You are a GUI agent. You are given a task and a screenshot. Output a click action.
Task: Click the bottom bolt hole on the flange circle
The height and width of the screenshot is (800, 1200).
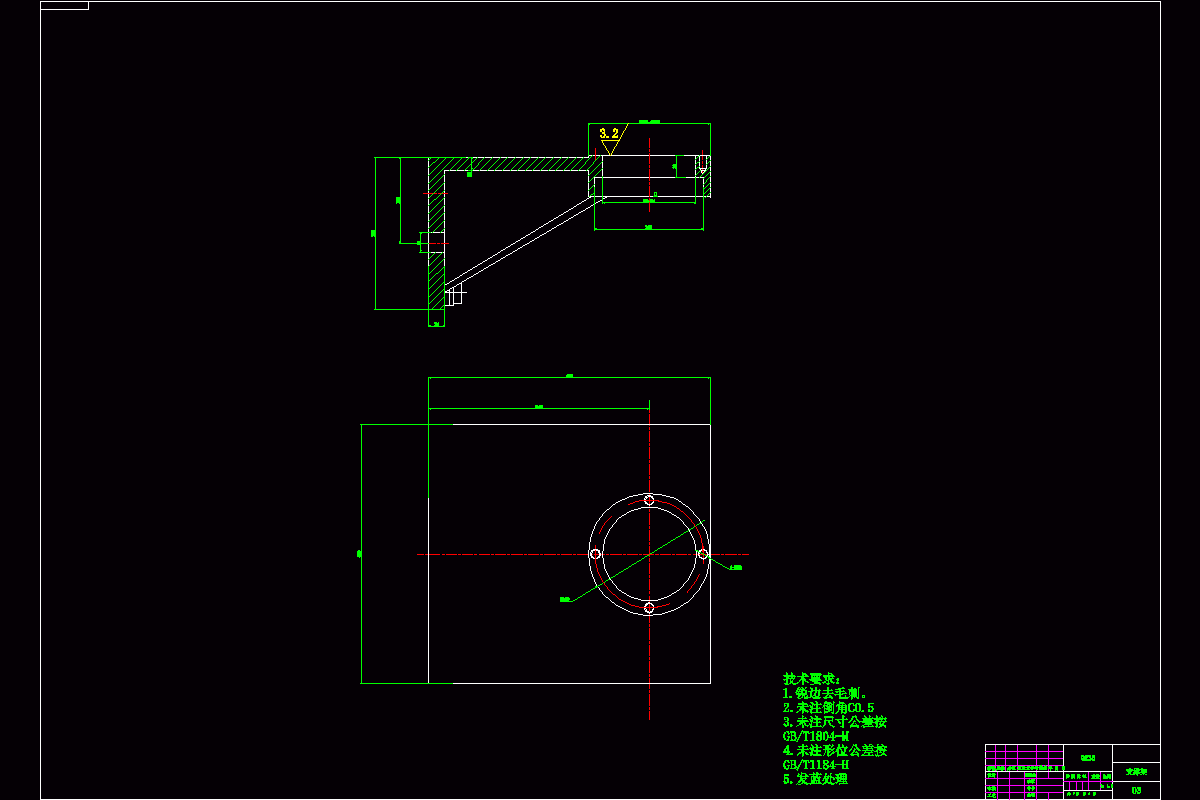tap(649, 608)
